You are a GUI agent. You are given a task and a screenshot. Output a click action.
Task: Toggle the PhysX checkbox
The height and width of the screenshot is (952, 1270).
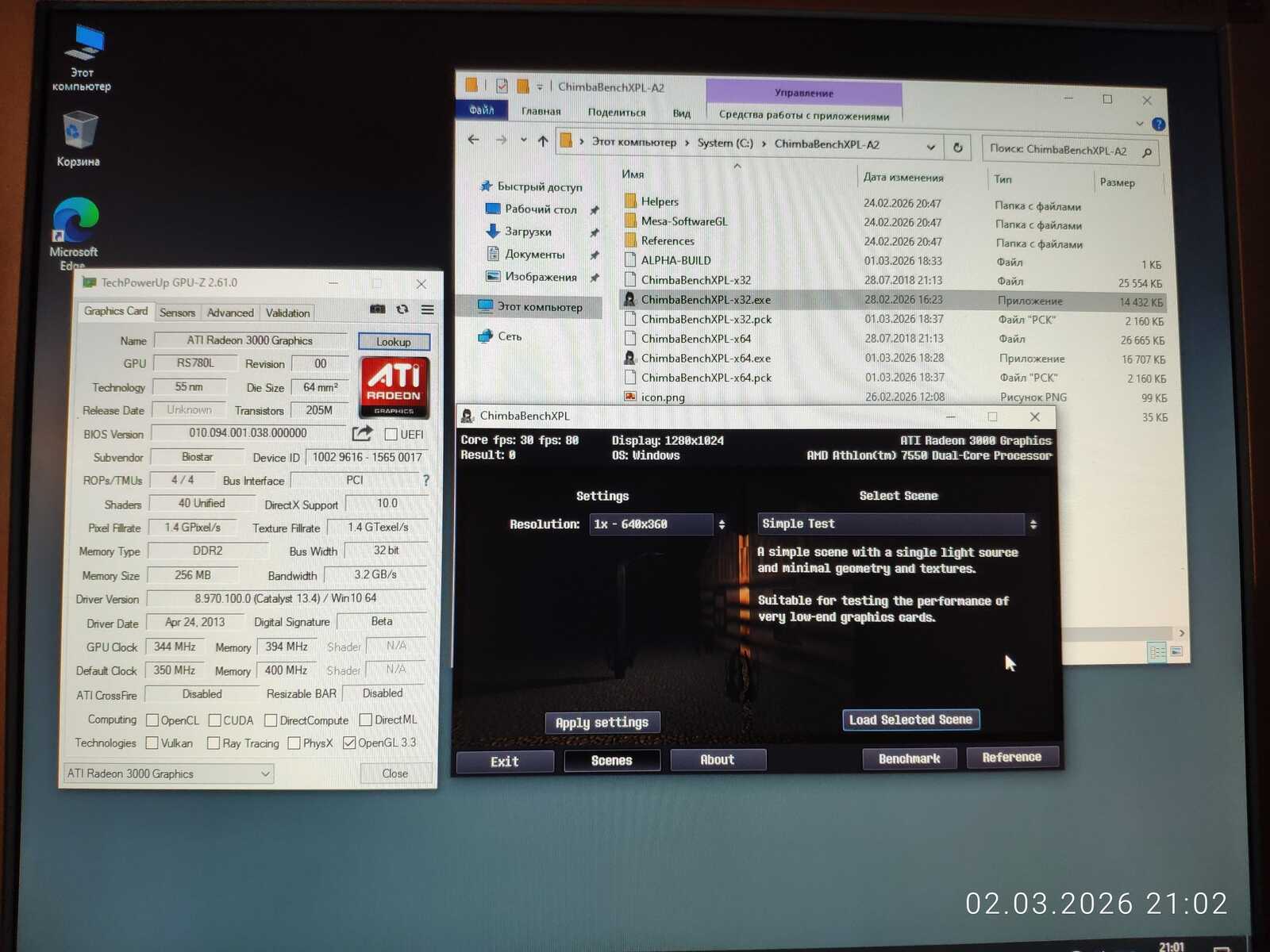(294, 743)
